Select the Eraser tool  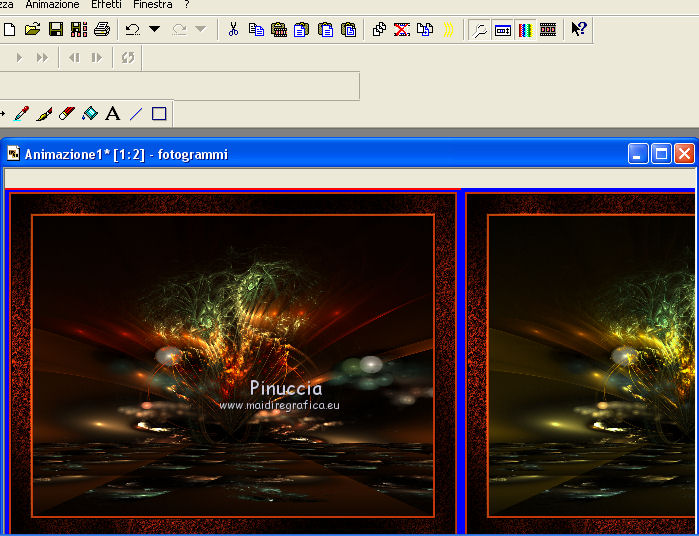tap(67, 114)
